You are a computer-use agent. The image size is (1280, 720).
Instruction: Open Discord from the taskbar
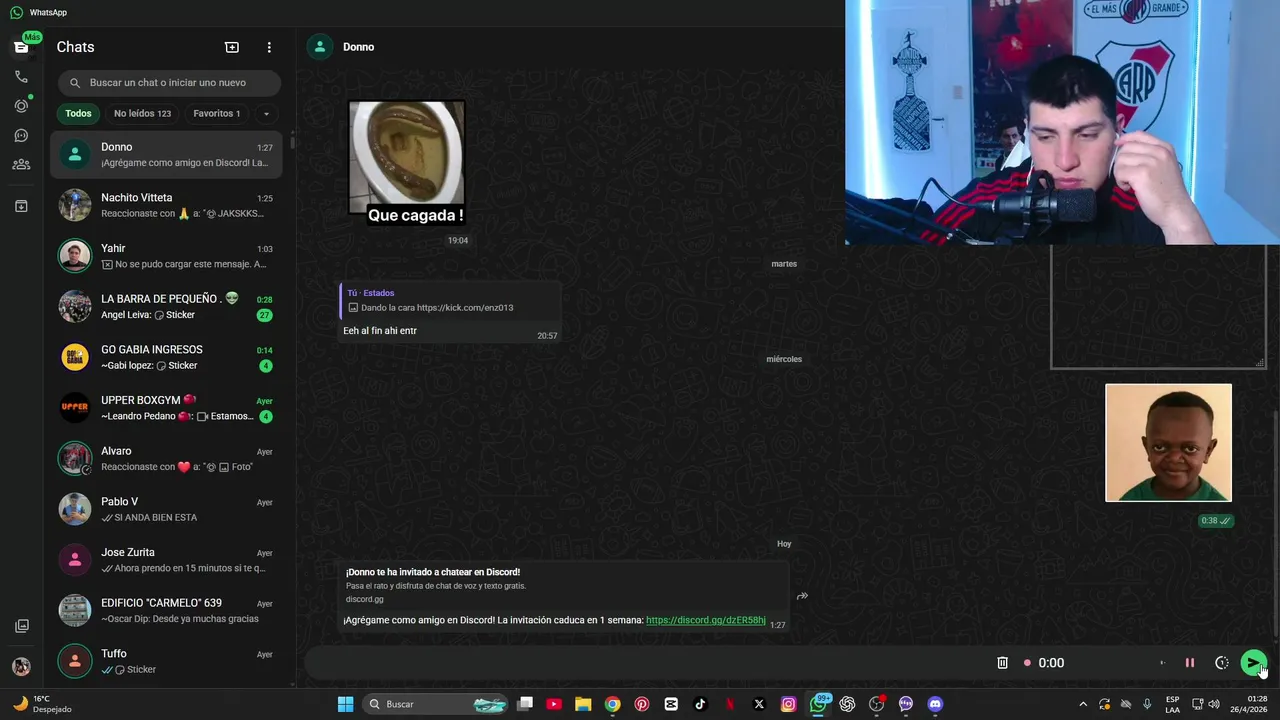[x=935, y=704]
